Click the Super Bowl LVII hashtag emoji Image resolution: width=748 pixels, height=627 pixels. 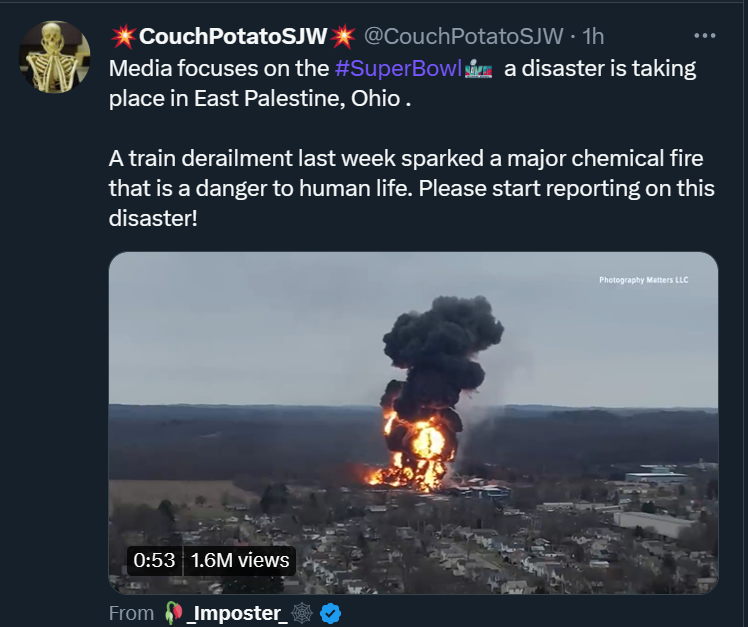480,69
